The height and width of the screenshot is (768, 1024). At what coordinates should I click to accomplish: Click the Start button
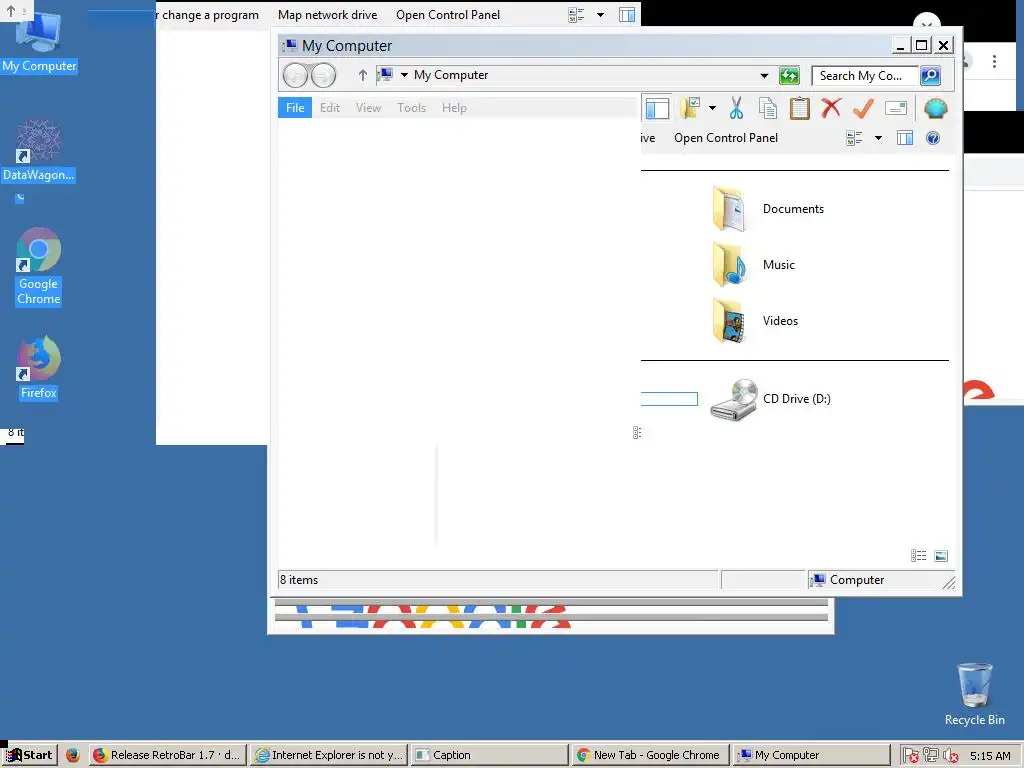point(30,755)
